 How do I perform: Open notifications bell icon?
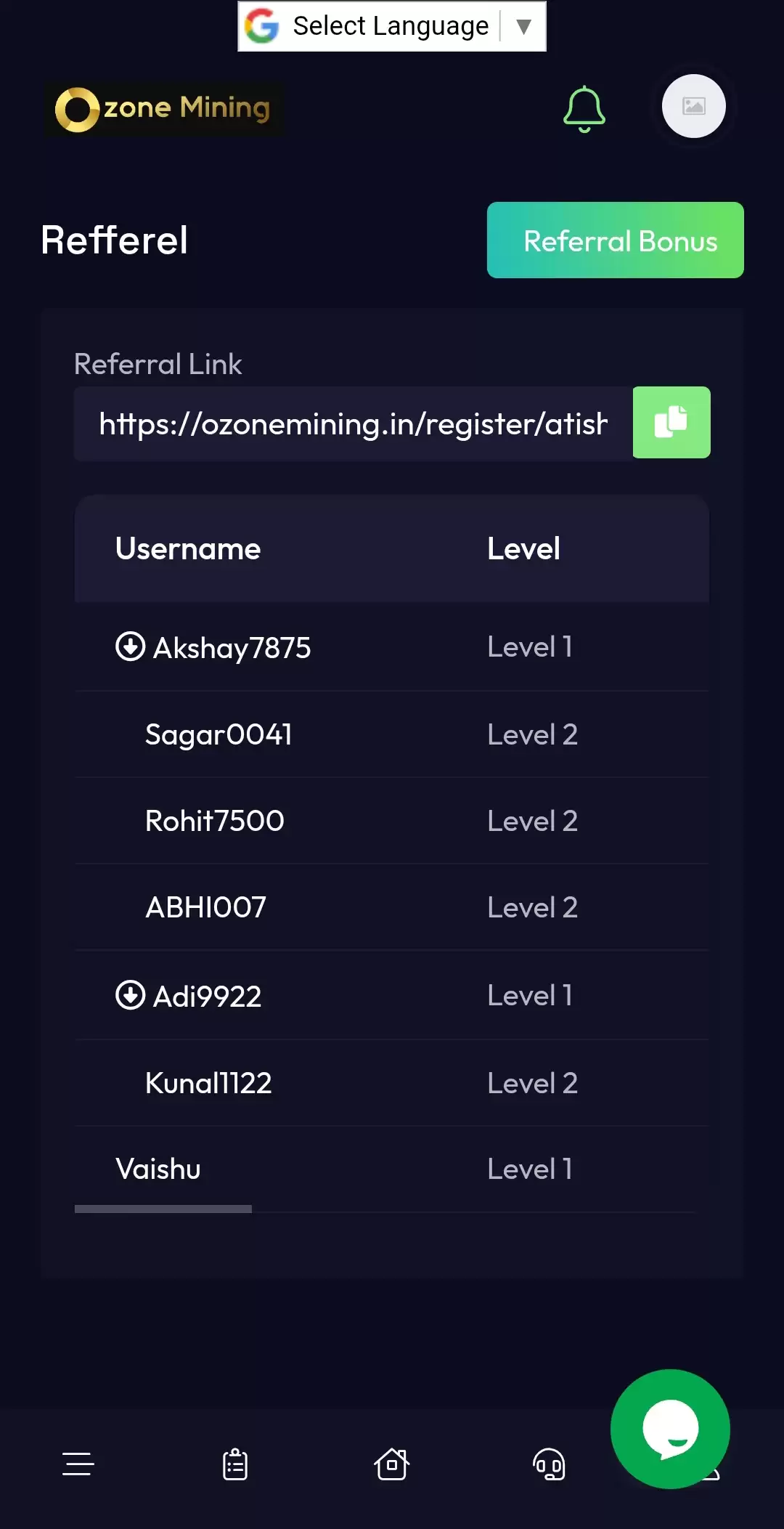584,109
